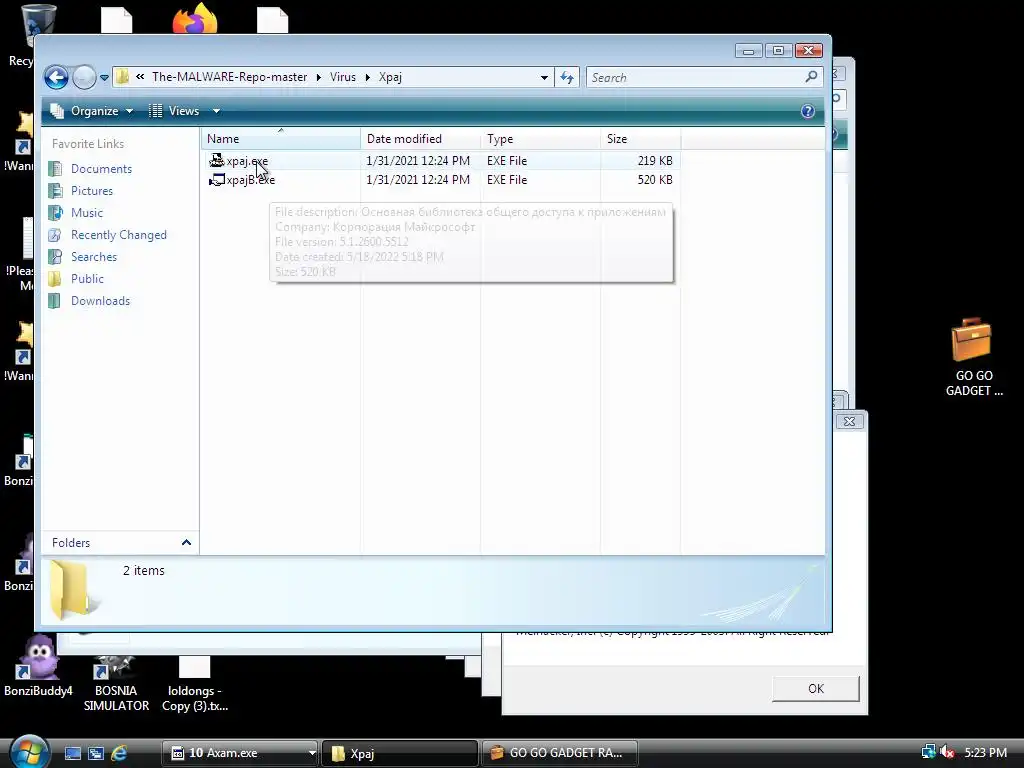The width and height of the screenshot is (1024, 768).
Task: Open dropdown arrow after The-MALWARE-Repo-master breadcrumb
Action: click(319, 77)
